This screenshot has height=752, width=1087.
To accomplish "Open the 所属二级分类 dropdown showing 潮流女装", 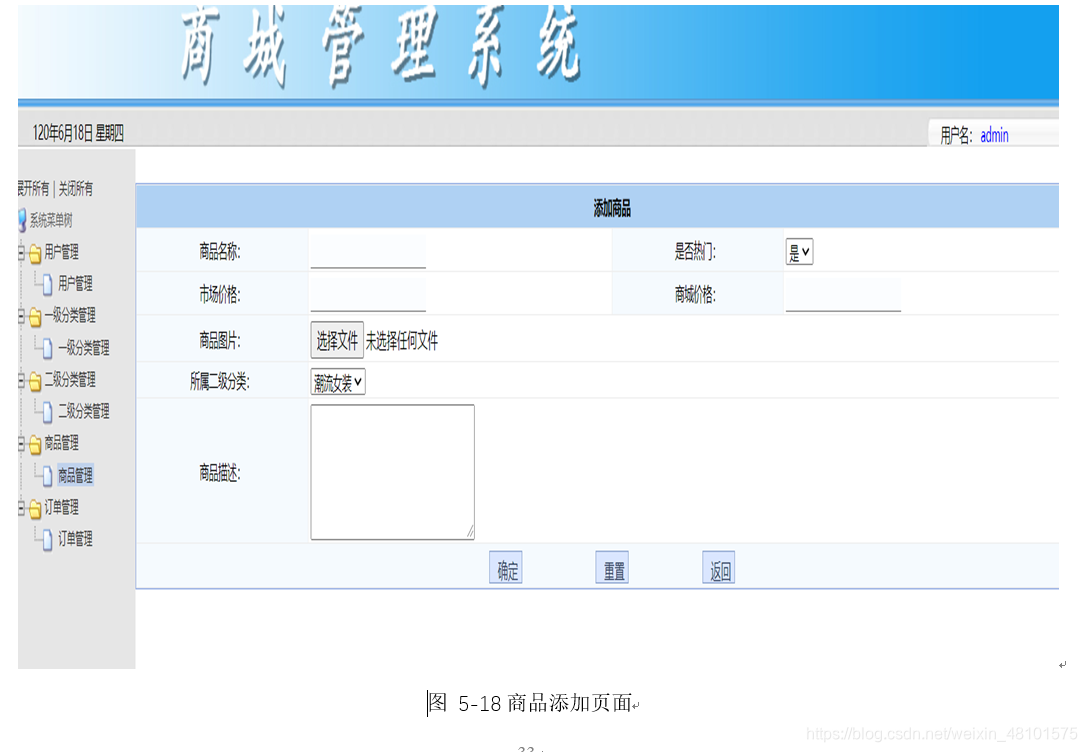I will pyautogui.click(x=337, y=381).
